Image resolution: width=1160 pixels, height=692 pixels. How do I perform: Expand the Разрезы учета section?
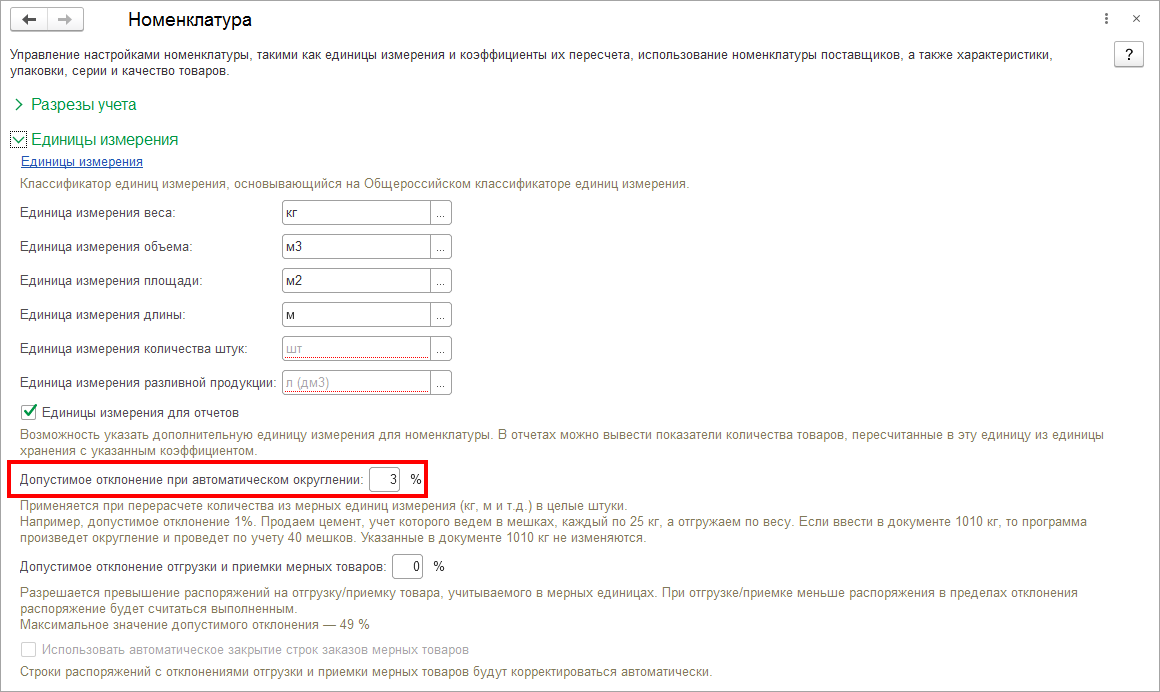(x=18, y=104)
